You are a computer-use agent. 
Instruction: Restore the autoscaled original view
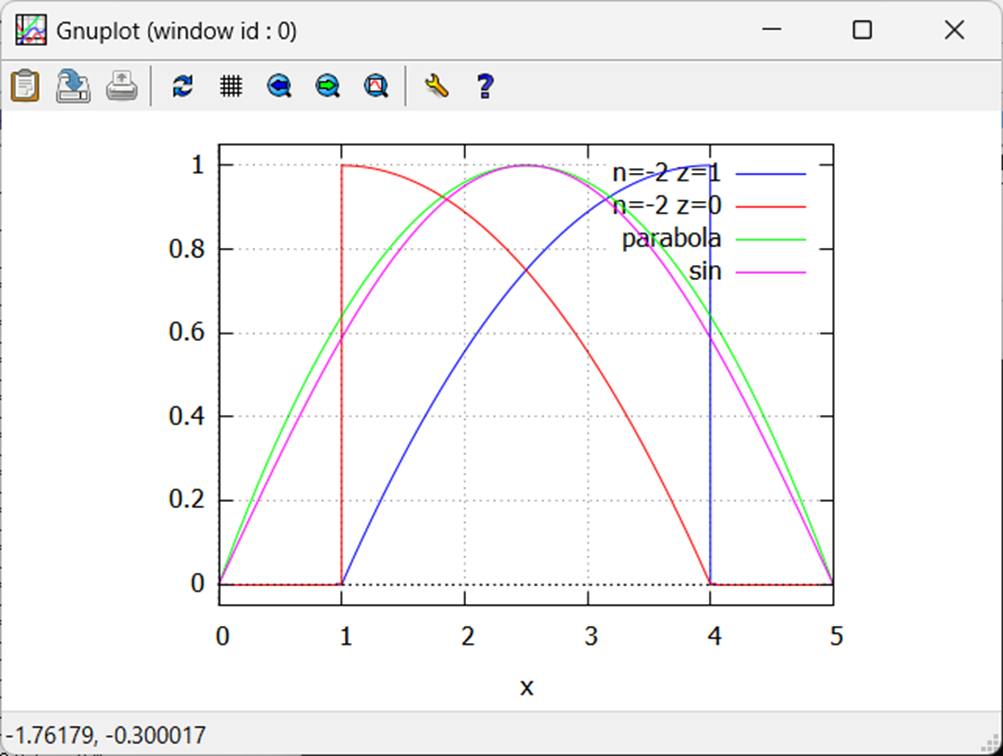[x=375, y=86]
